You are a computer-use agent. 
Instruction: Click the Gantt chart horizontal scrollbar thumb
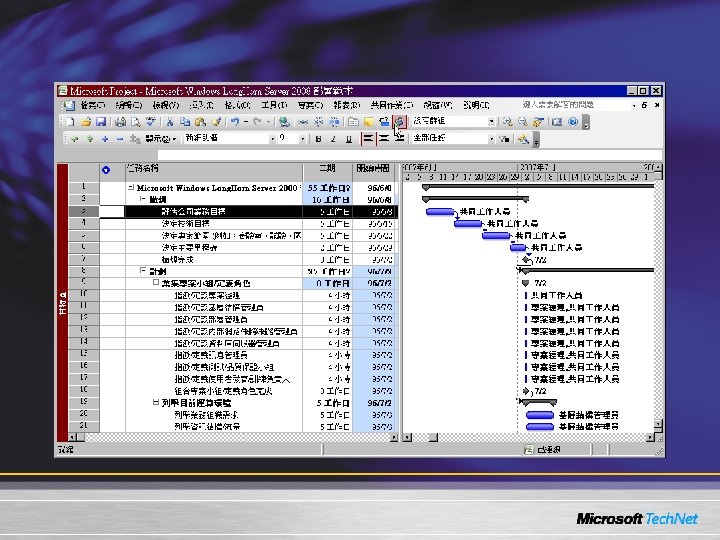click(433, 437)
